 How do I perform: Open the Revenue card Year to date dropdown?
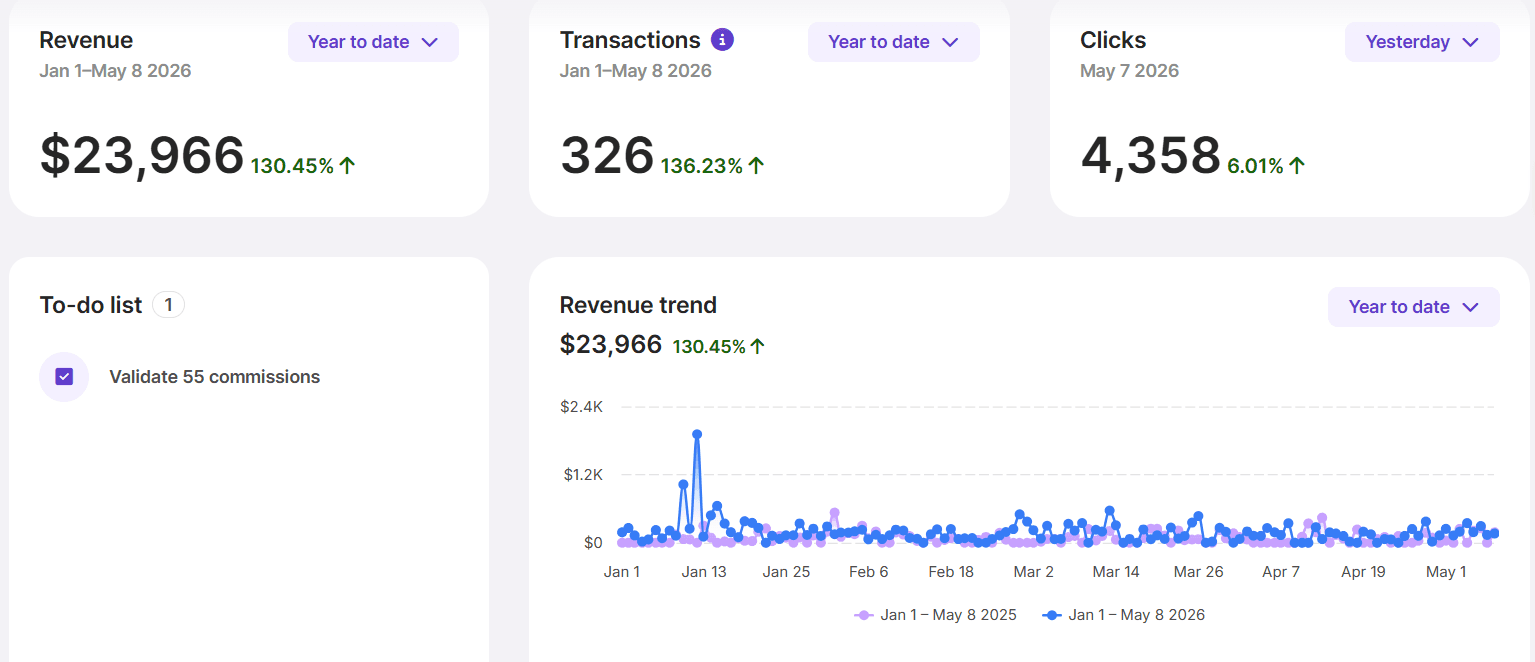click(373, 42)
